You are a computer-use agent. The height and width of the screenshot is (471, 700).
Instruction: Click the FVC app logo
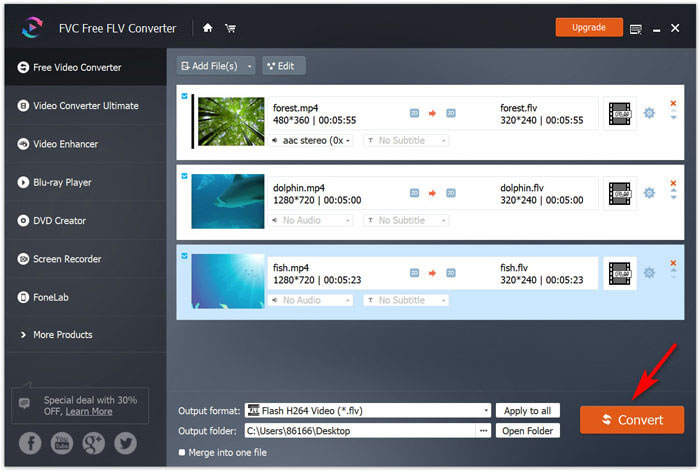pyautogui.click(x=33, y=28)
